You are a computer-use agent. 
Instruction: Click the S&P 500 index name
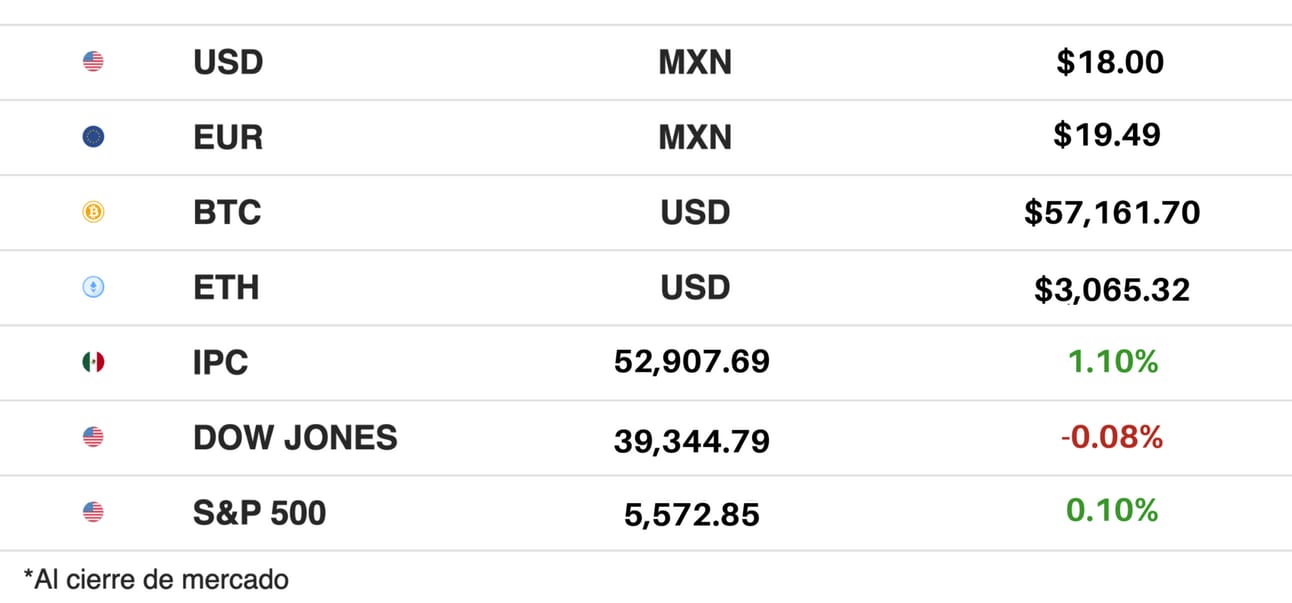tap(260, 512)
